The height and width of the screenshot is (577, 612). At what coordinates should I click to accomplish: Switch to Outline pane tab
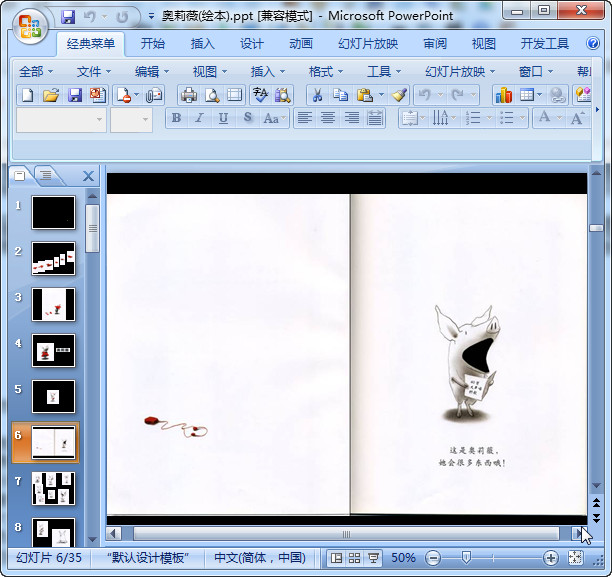pyautogui.click(x=46, y=175)
